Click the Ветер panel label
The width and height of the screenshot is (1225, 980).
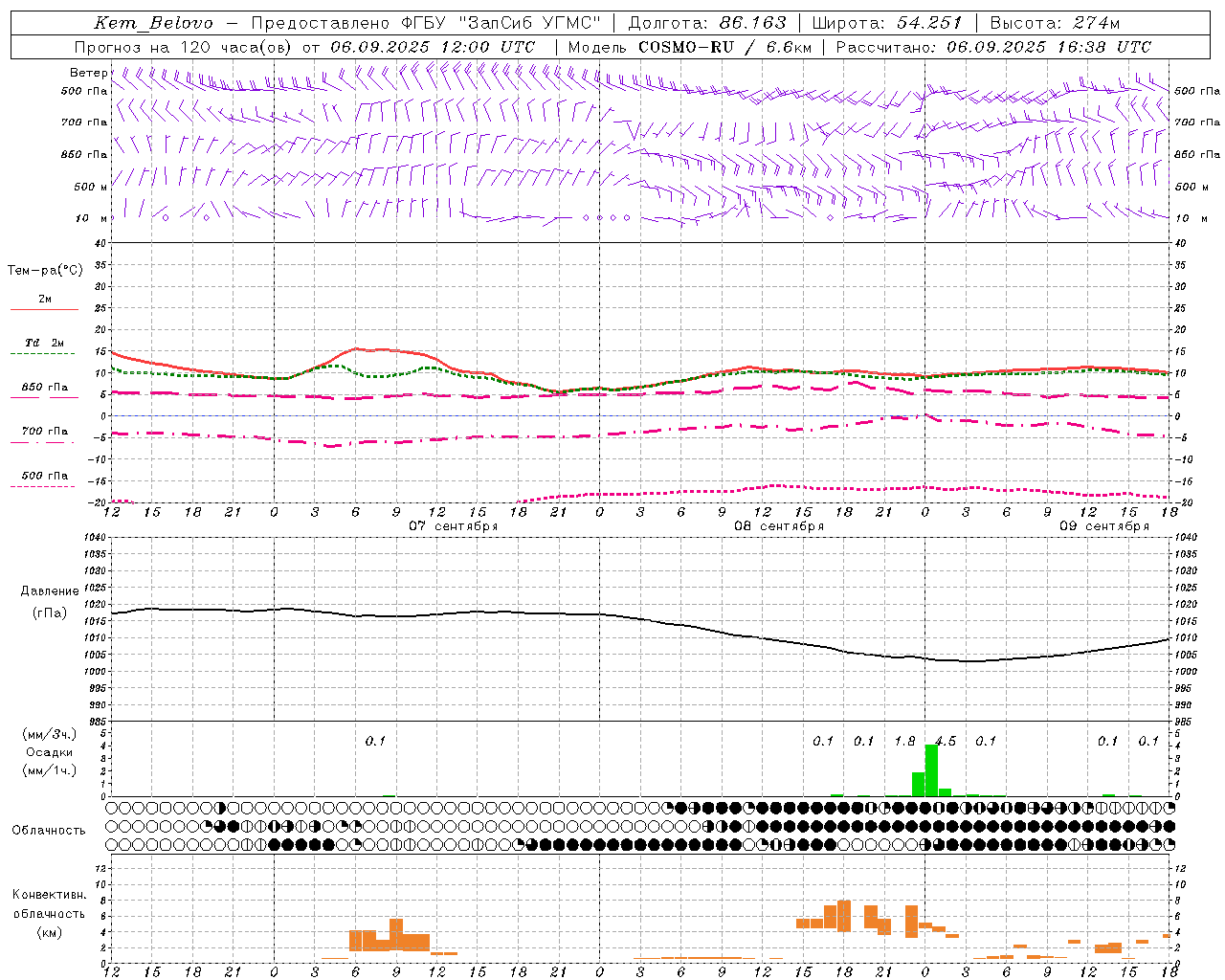point(89,73)
